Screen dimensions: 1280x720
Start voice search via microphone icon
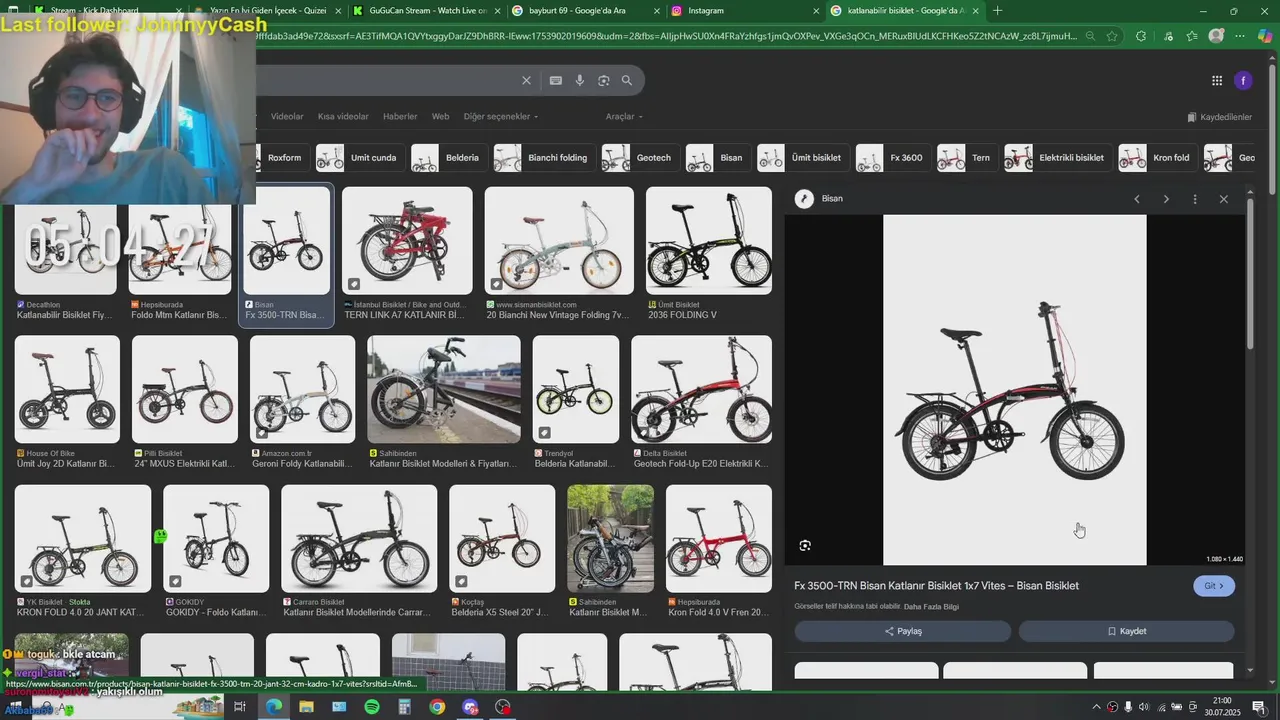pos(579,80)
